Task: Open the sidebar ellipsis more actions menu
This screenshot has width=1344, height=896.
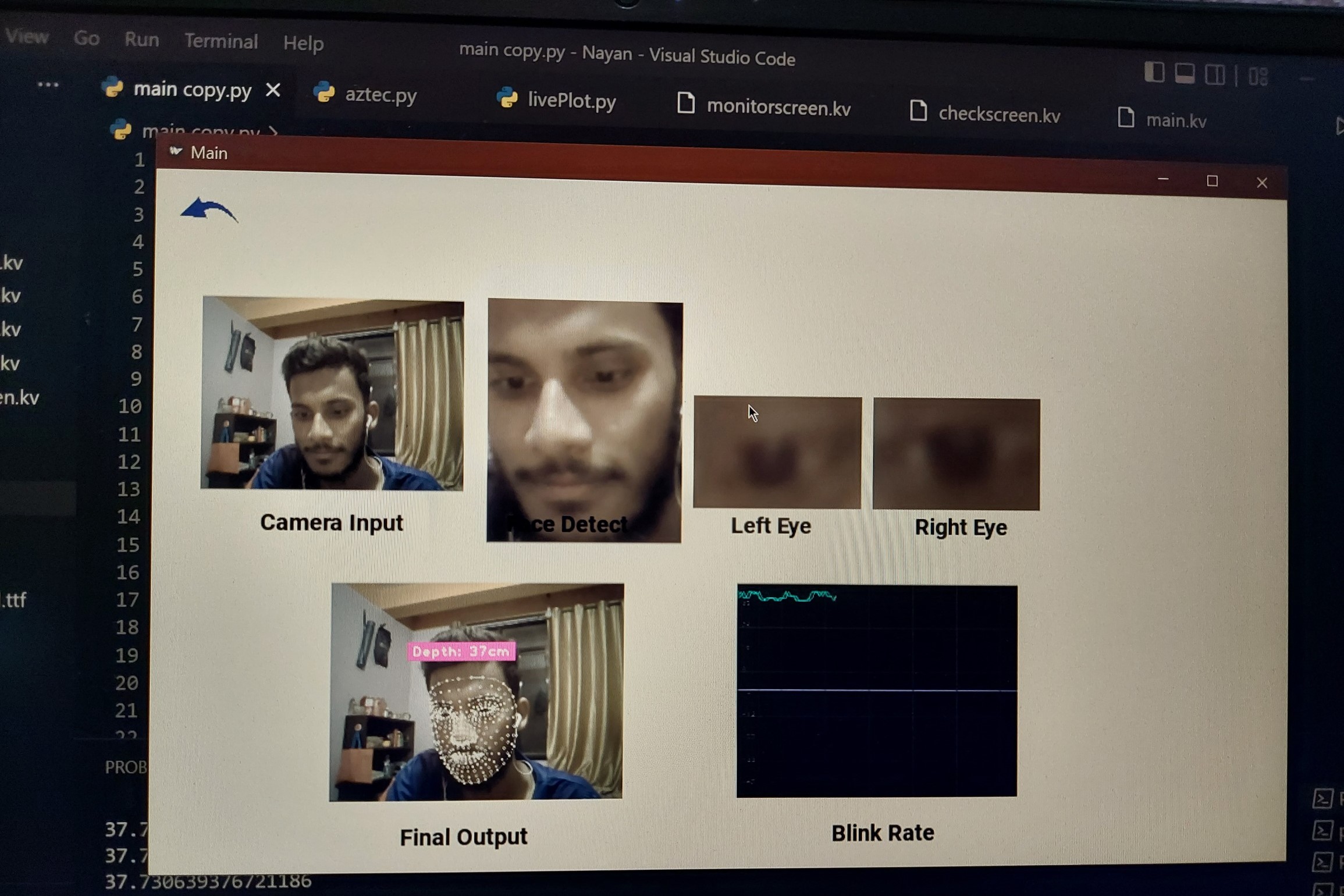Action: point(48,85)
